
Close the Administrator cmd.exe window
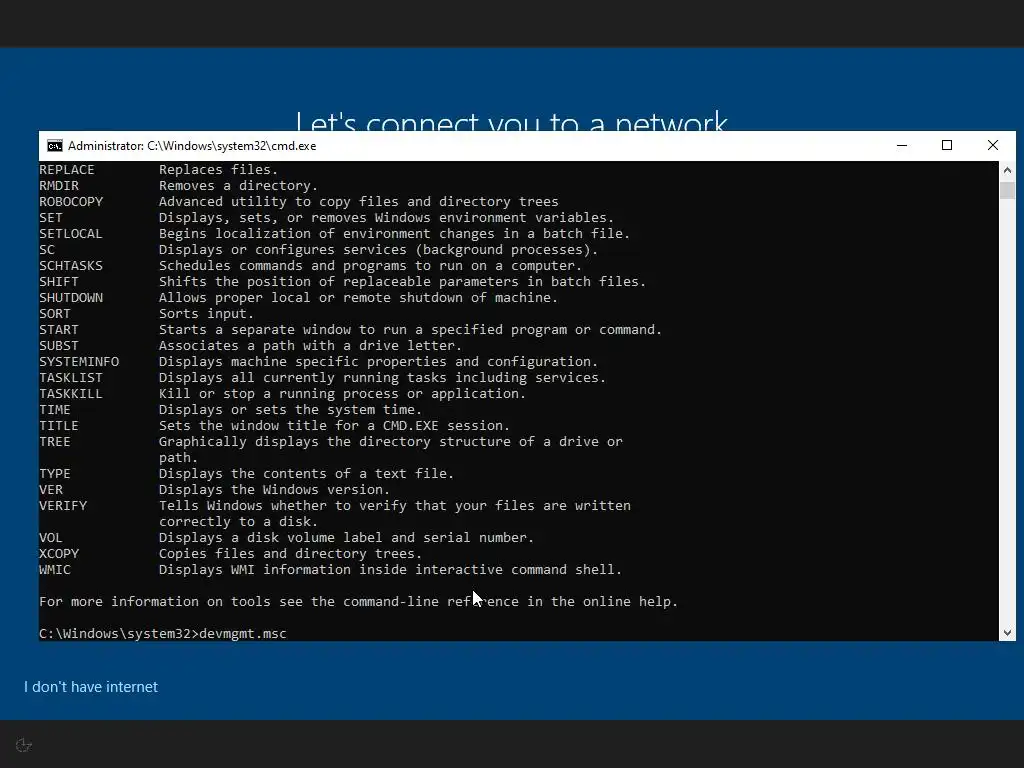click(993, 146)
